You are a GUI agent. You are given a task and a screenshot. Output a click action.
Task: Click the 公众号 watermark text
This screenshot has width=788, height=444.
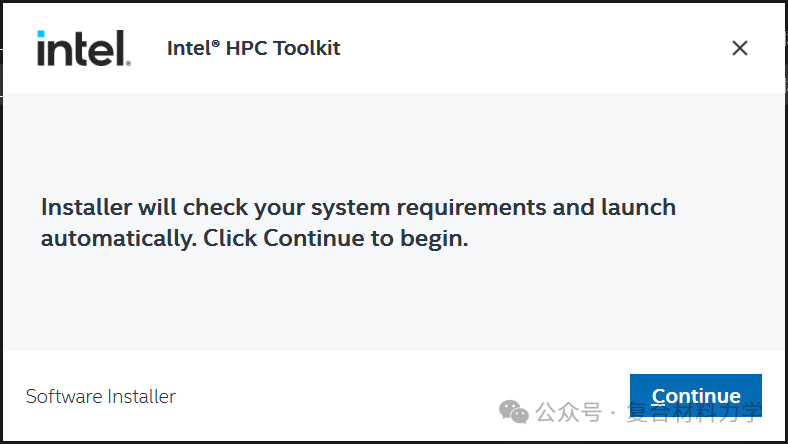coord(568,412)
